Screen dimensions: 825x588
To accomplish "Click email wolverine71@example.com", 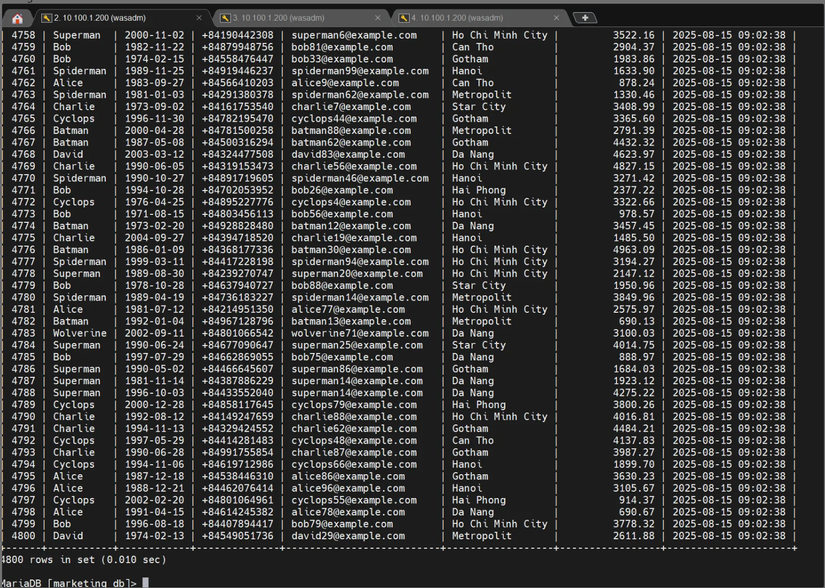I will [360, 333].
